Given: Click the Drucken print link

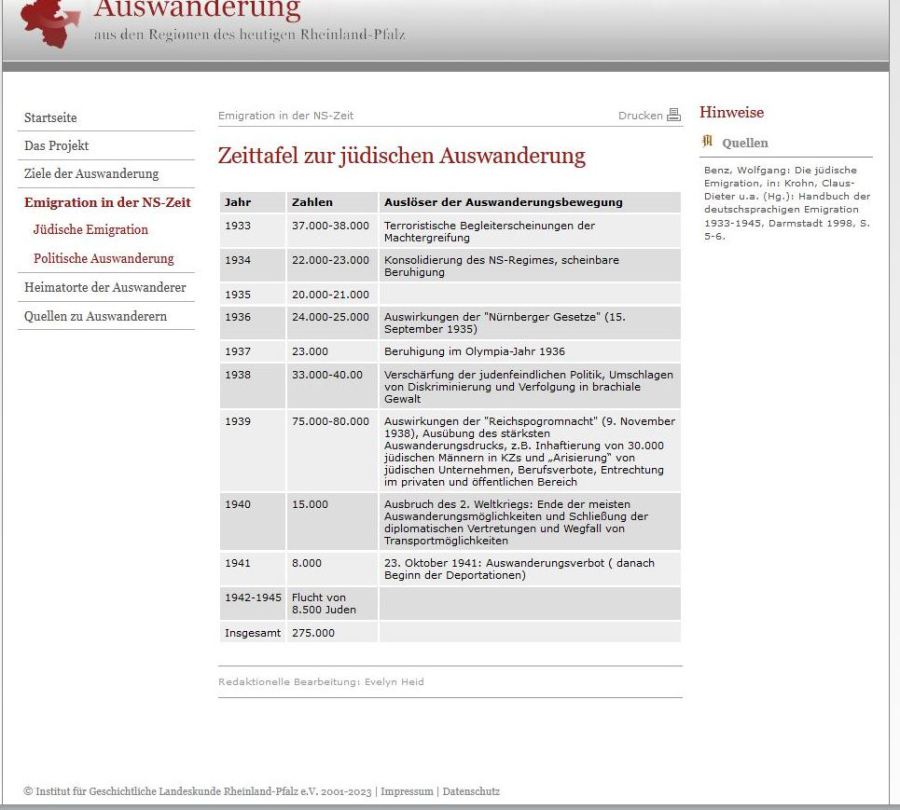Looking at the screenshot, I should coord(639,116).
